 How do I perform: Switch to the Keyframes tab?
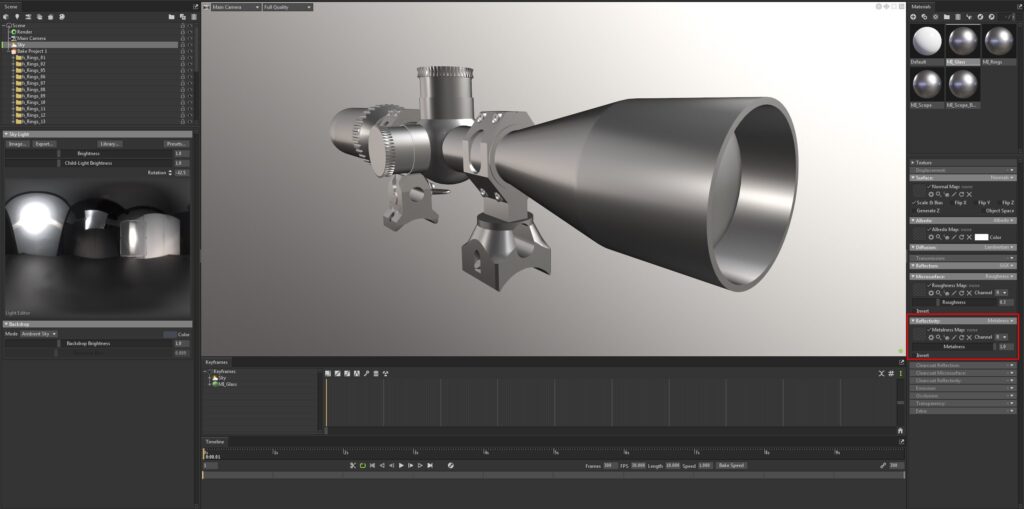(x=218, y=361)
